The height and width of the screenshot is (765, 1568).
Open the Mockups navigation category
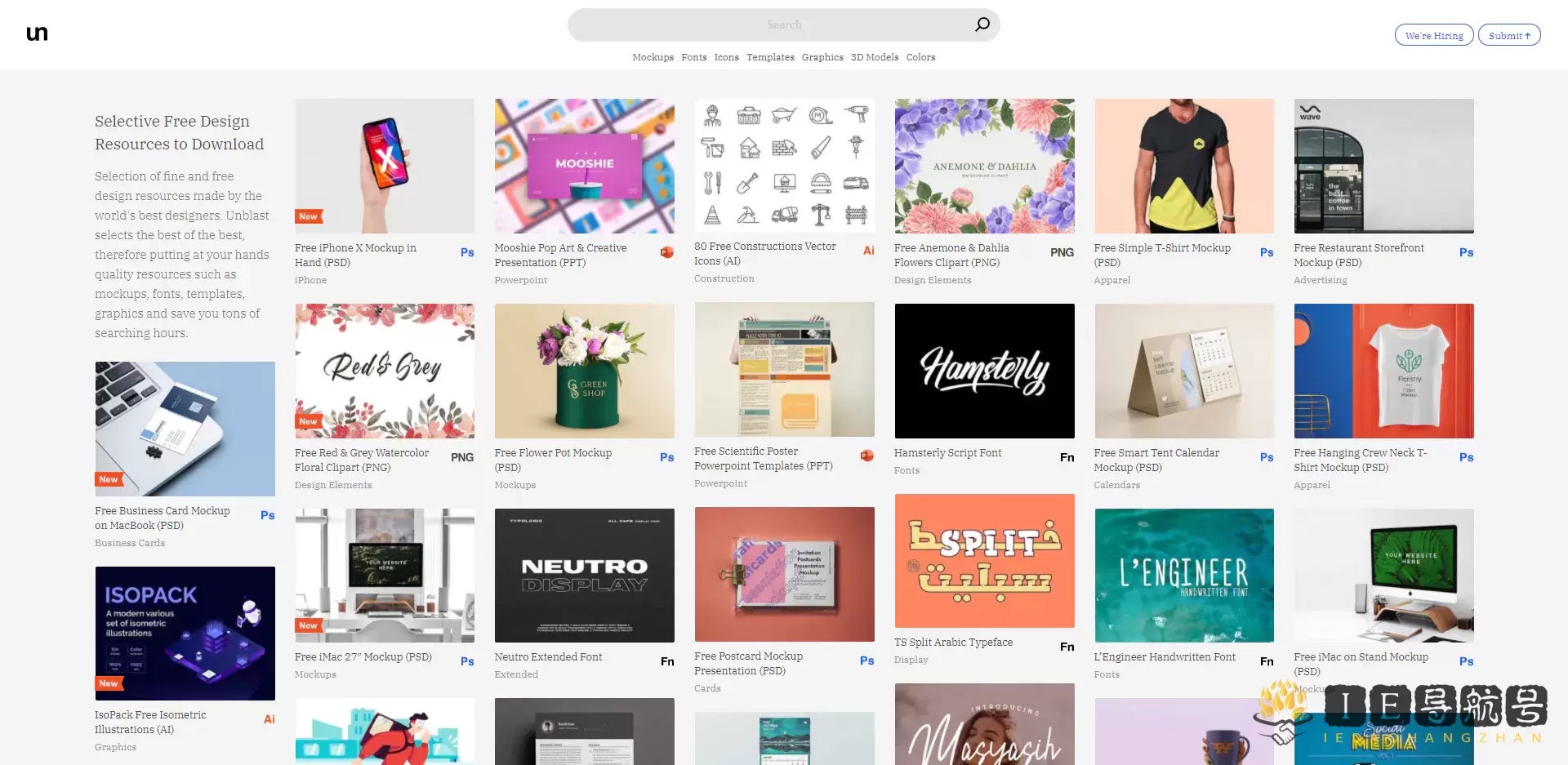653,57
